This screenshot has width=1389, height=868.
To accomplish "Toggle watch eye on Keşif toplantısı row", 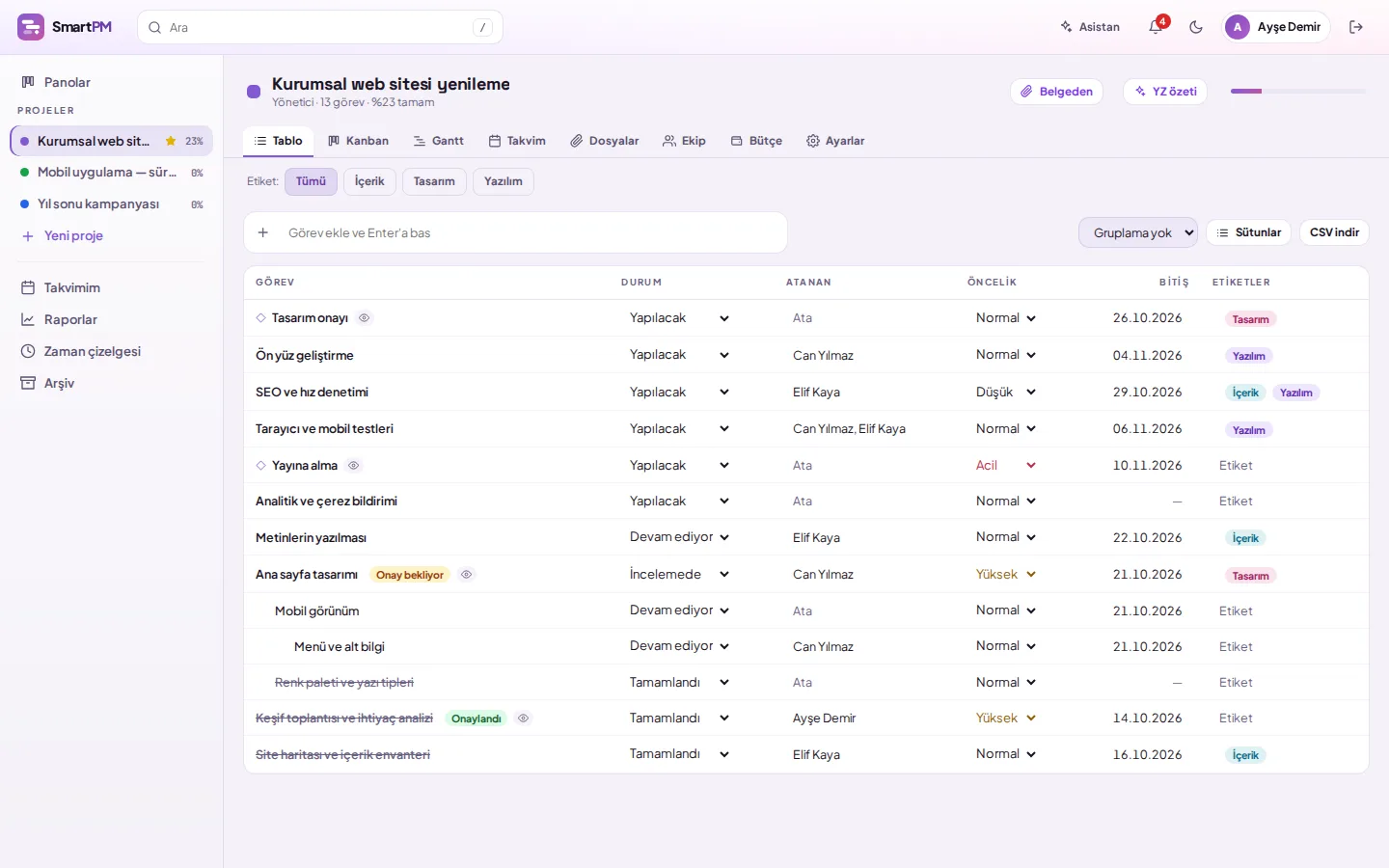I will [x=523, y=719].
